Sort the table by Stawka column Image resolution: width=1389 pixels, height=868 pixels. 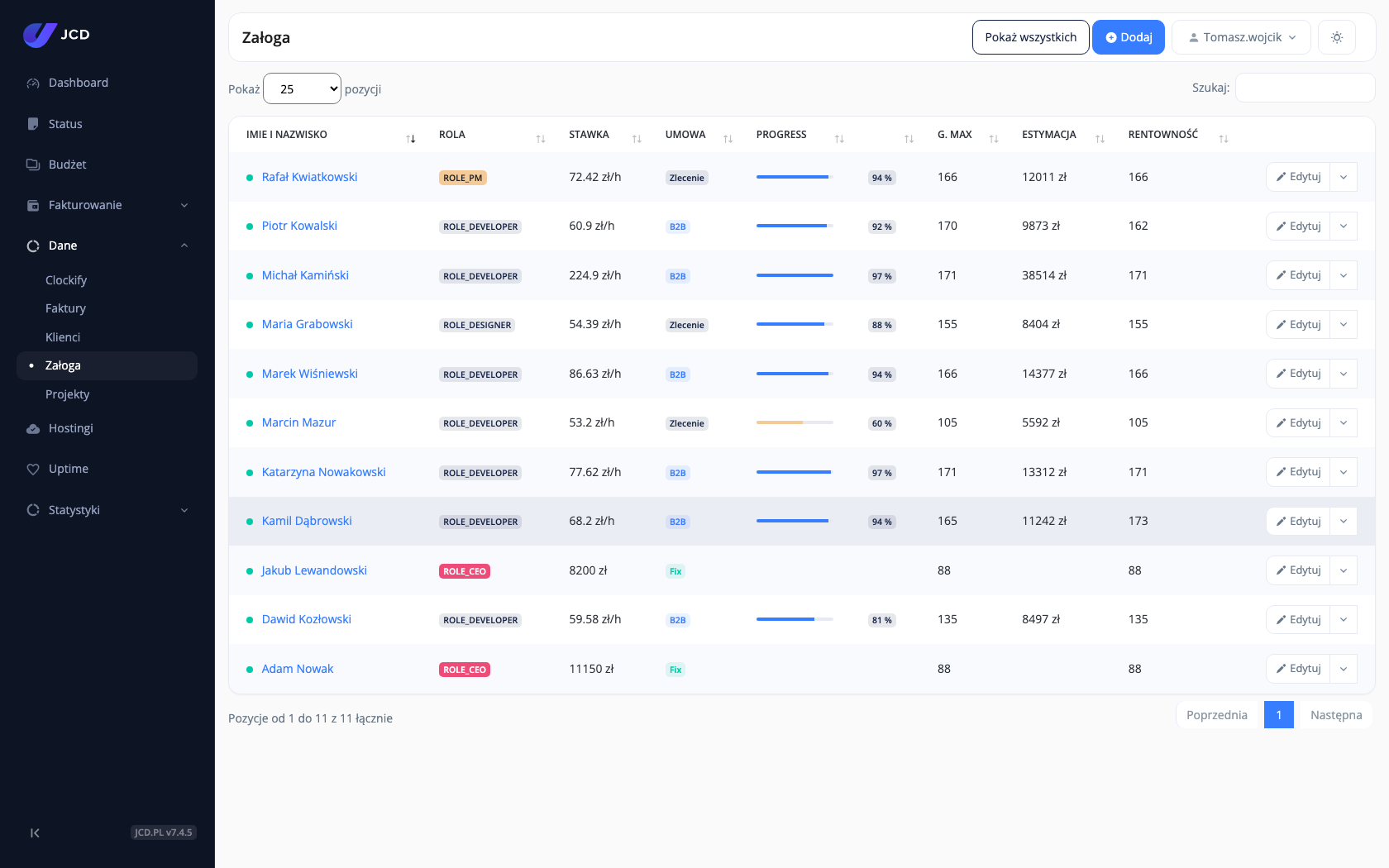pos(637,139)
